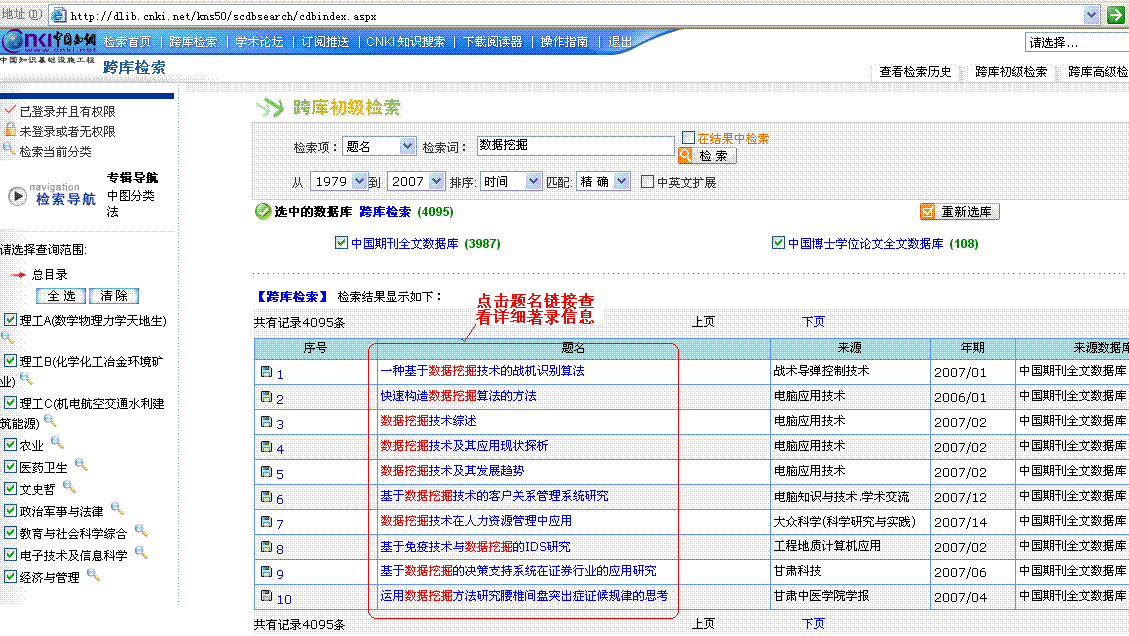The image size is (1129, 636).
Task: Open 操作指南 in top menu
Action: coord(564,42)
